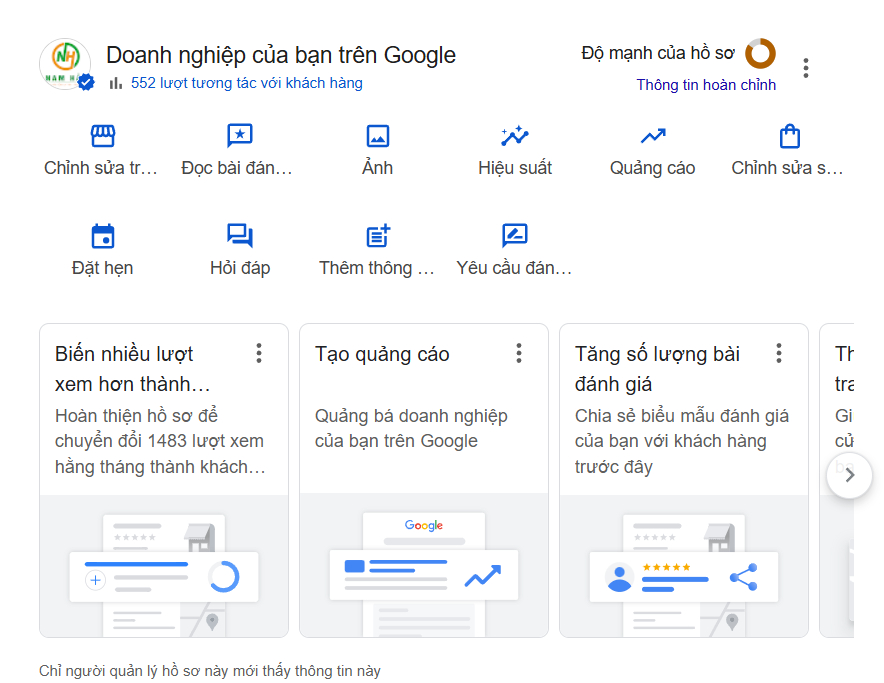Open the Chỉnh sửa s… shopping bag icon
The image size is (884, 683).
pos(789,136)
